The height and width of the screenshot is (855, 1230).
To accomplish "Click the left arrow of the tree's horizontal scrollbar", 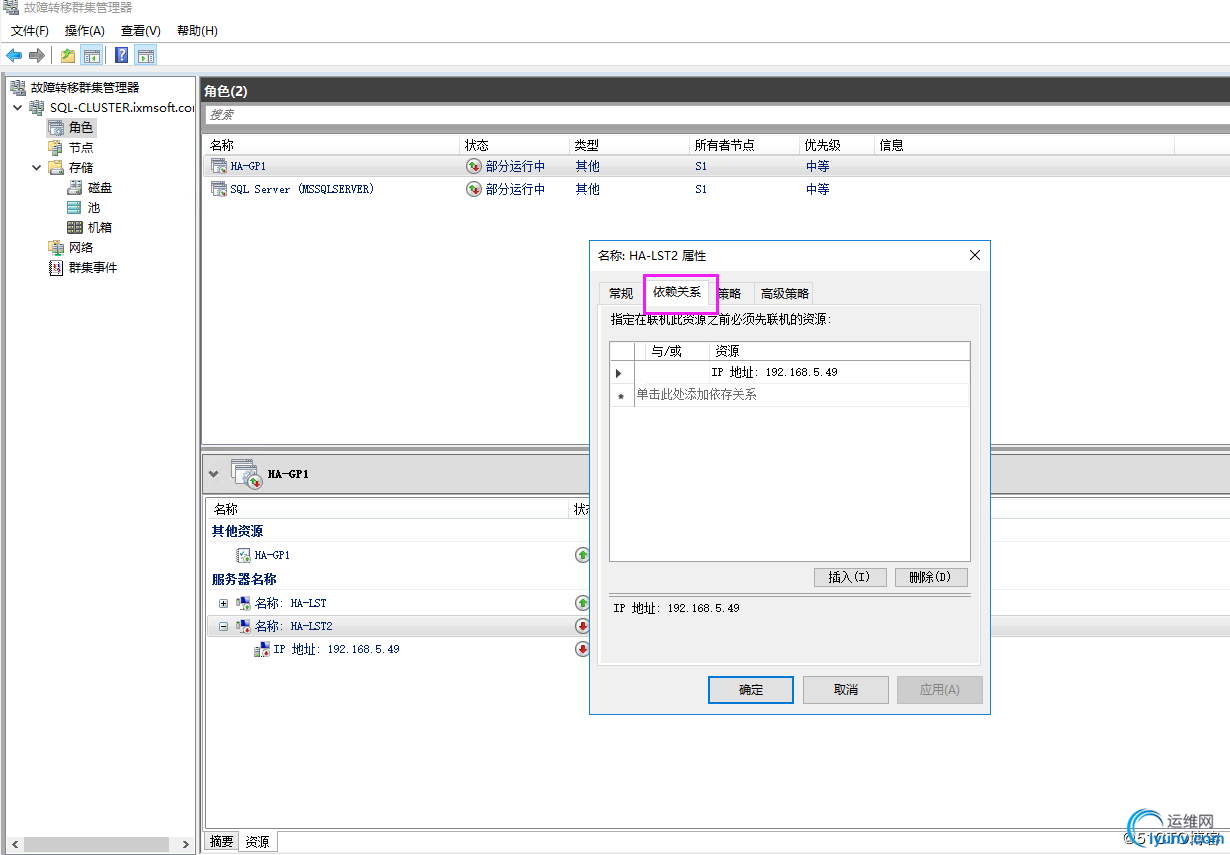I will point(13,844).
